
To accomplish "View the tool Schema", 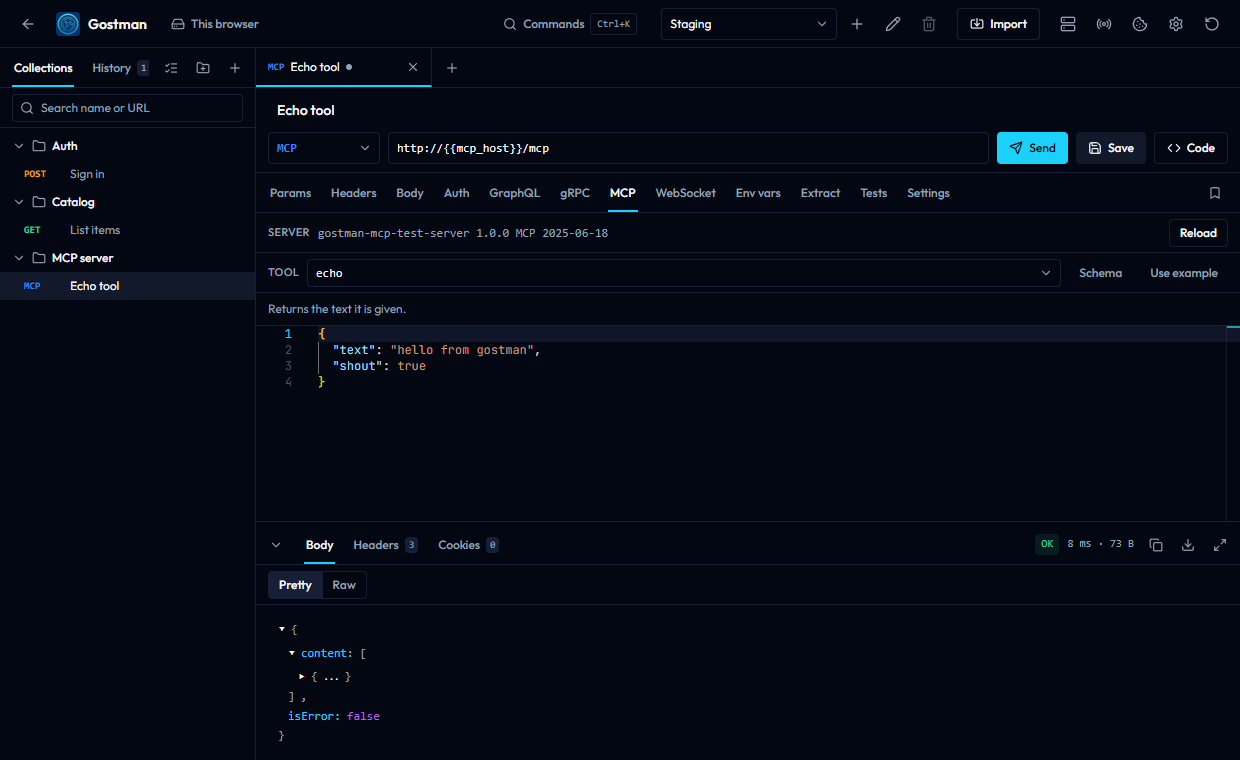I will (x=1101, y=273).
